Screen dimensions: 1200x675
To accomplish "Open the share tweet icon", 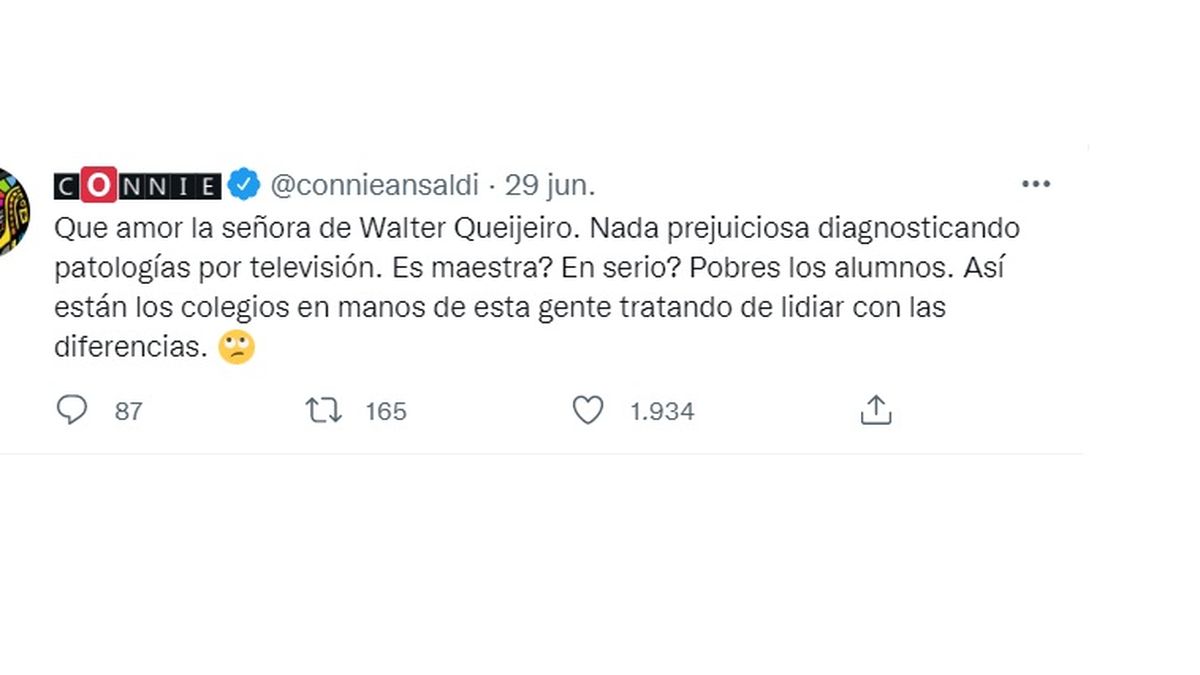I will (876, 410).
